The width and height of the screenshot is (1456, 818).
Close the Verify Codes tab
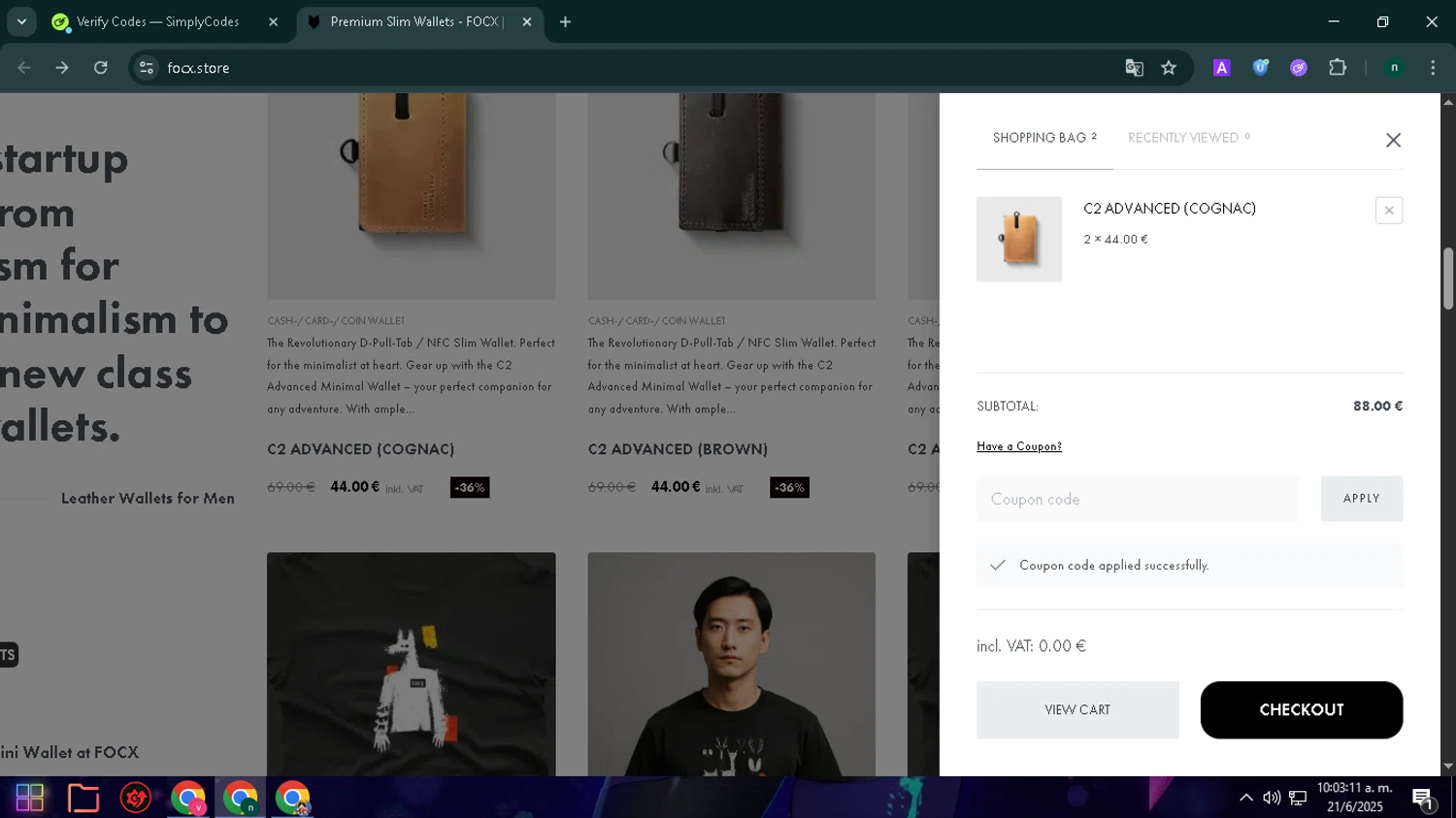(x=273, y=21)
